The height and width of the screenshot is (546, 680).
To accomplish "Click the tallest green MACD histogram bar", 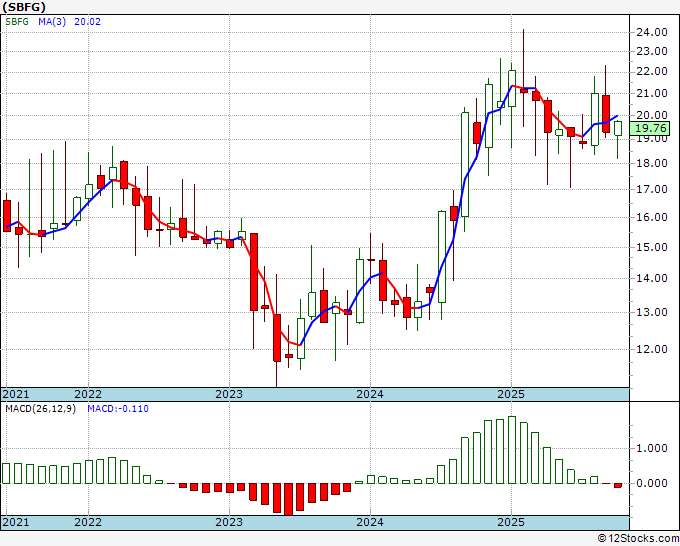I will pyautogui.click(x=511, y=450).
